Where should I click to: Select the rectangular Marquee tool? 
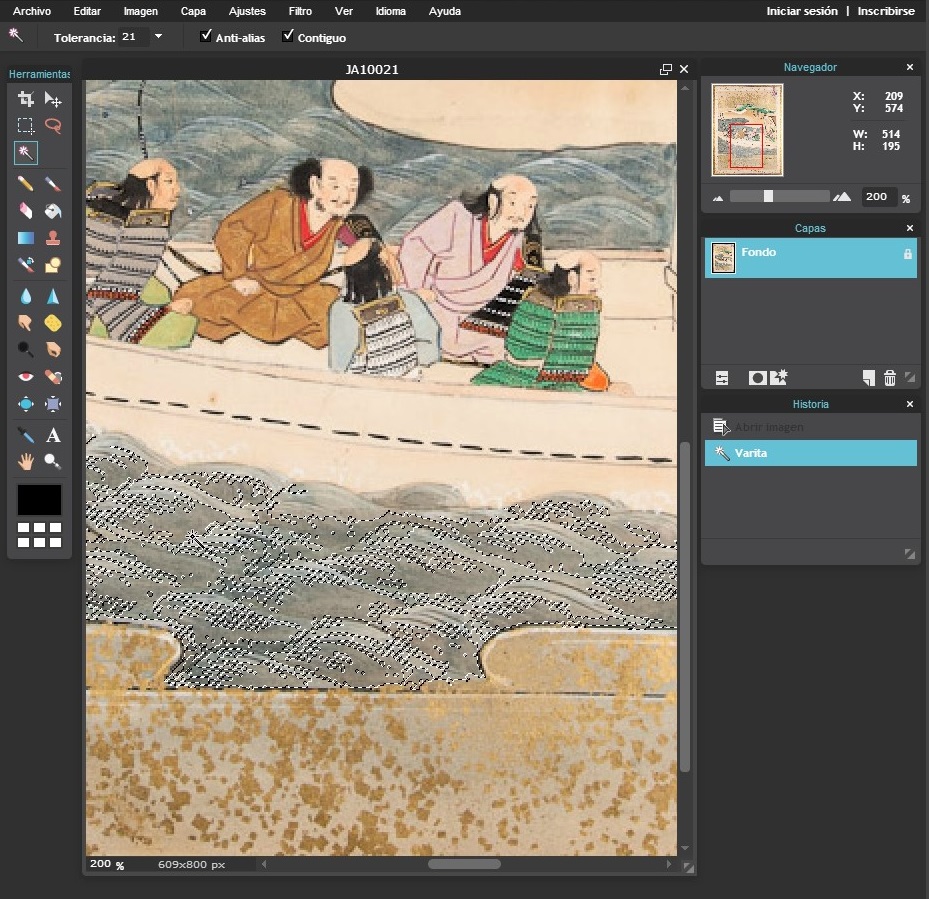pyautogui.click(x=25, y=126)
